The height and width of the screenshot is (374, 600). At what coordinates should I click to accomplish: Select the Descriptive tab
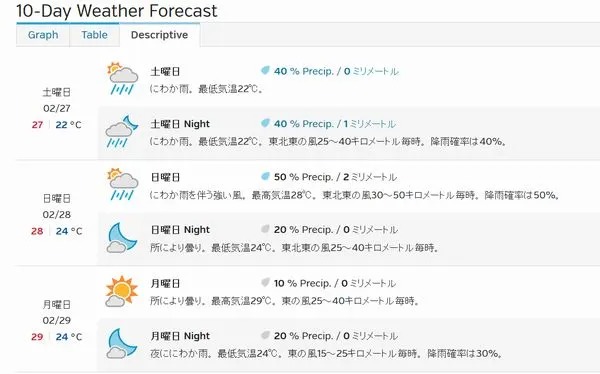(159, 35)
